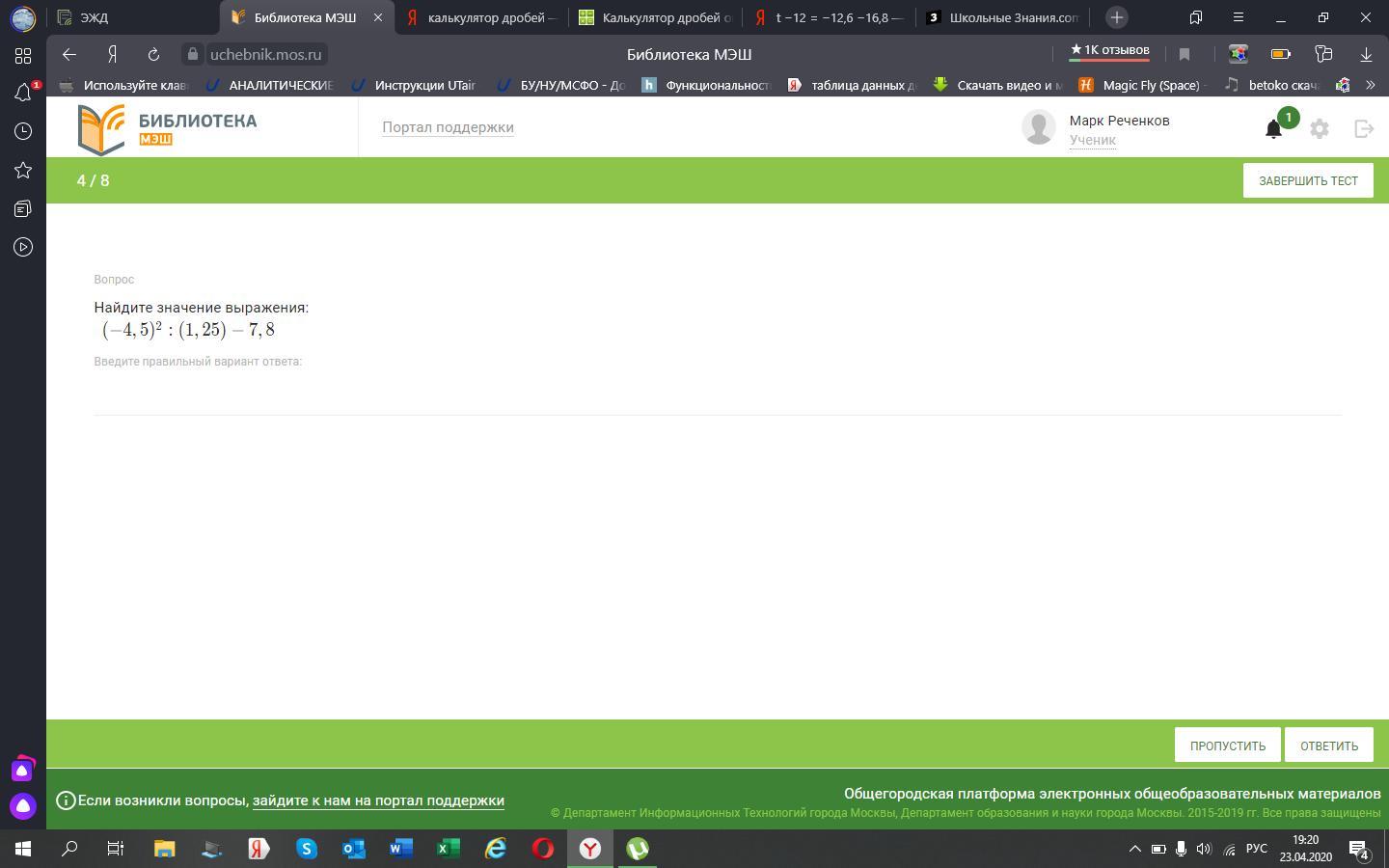Open settings gear in Library header
Screen dimensions: 1389x868
[x=1319, y=128]
